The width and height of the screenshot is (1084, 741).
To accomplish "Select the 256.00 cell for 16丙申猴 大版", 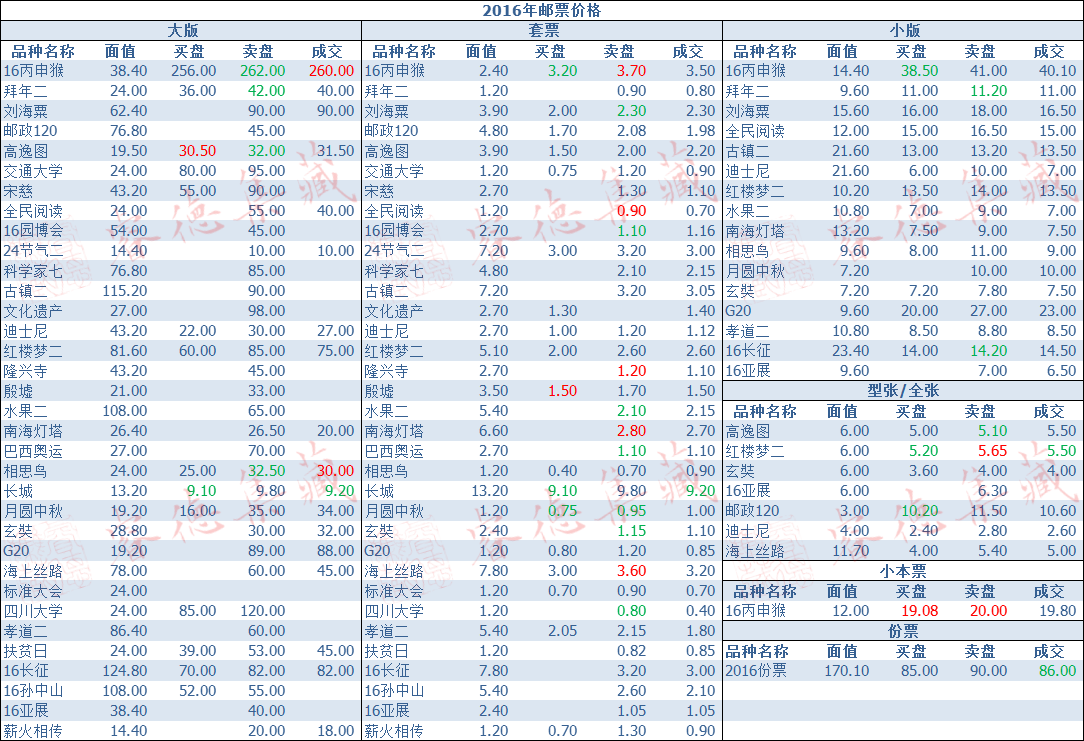I will coord(194,71).
